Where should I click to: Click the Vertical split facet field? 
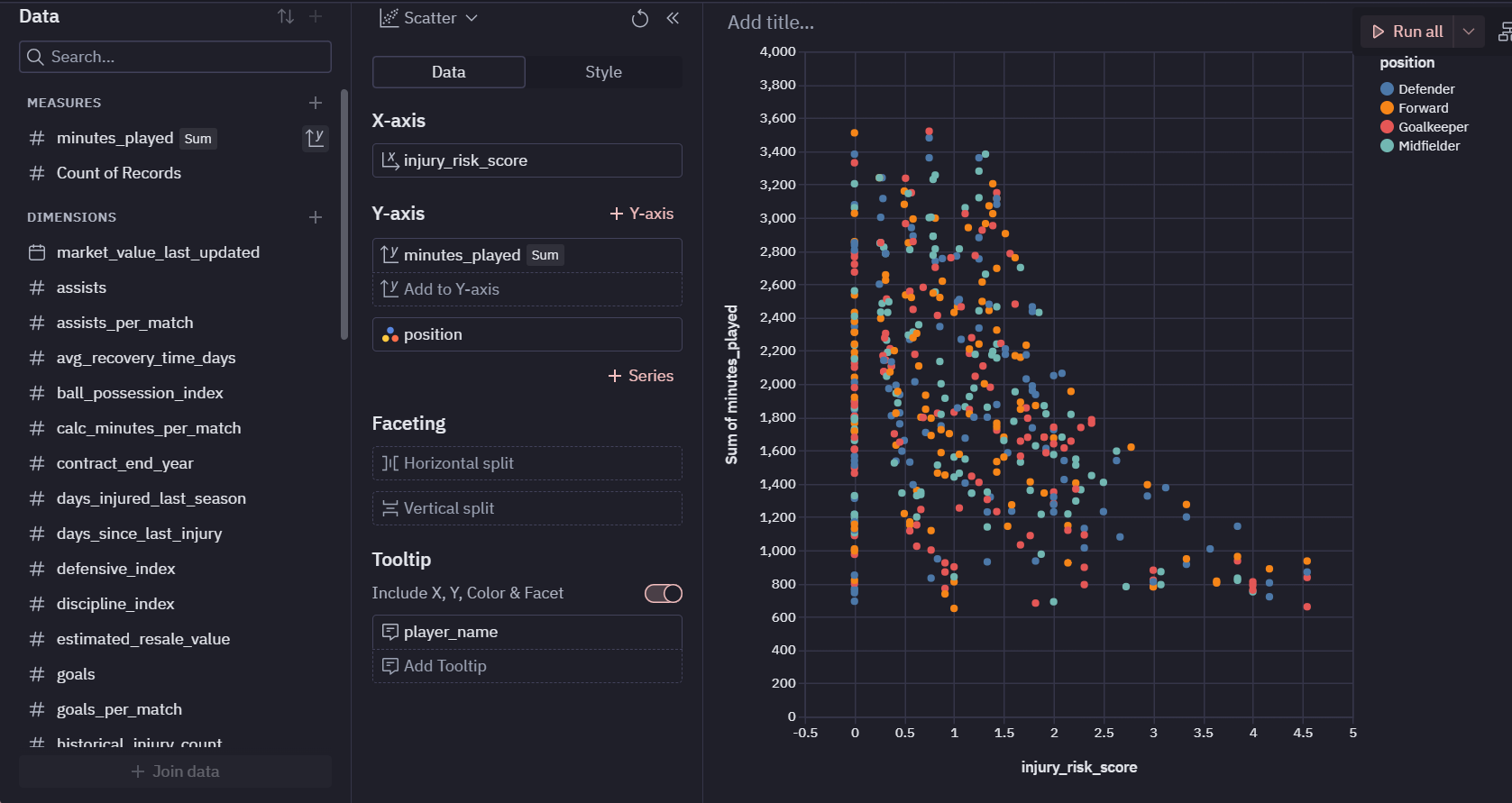[527, 508]
